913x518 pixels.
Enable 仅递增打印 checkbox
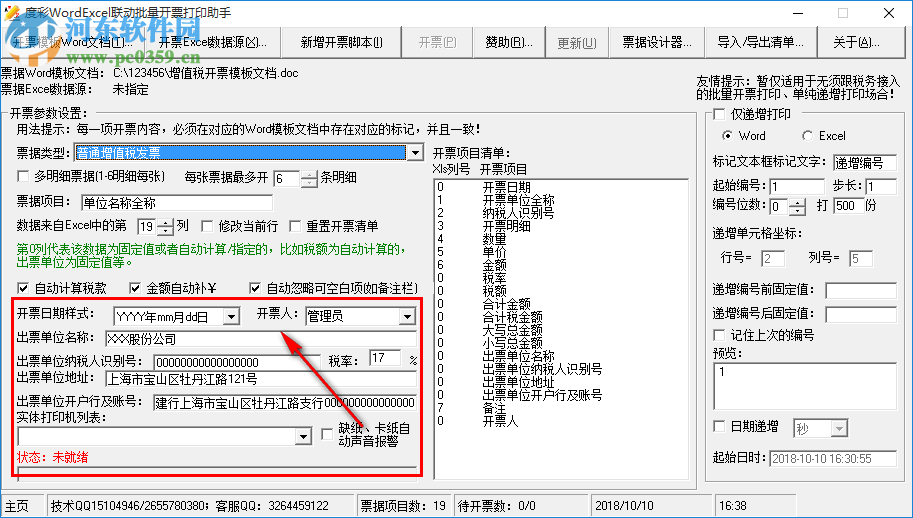pos(719,114)
